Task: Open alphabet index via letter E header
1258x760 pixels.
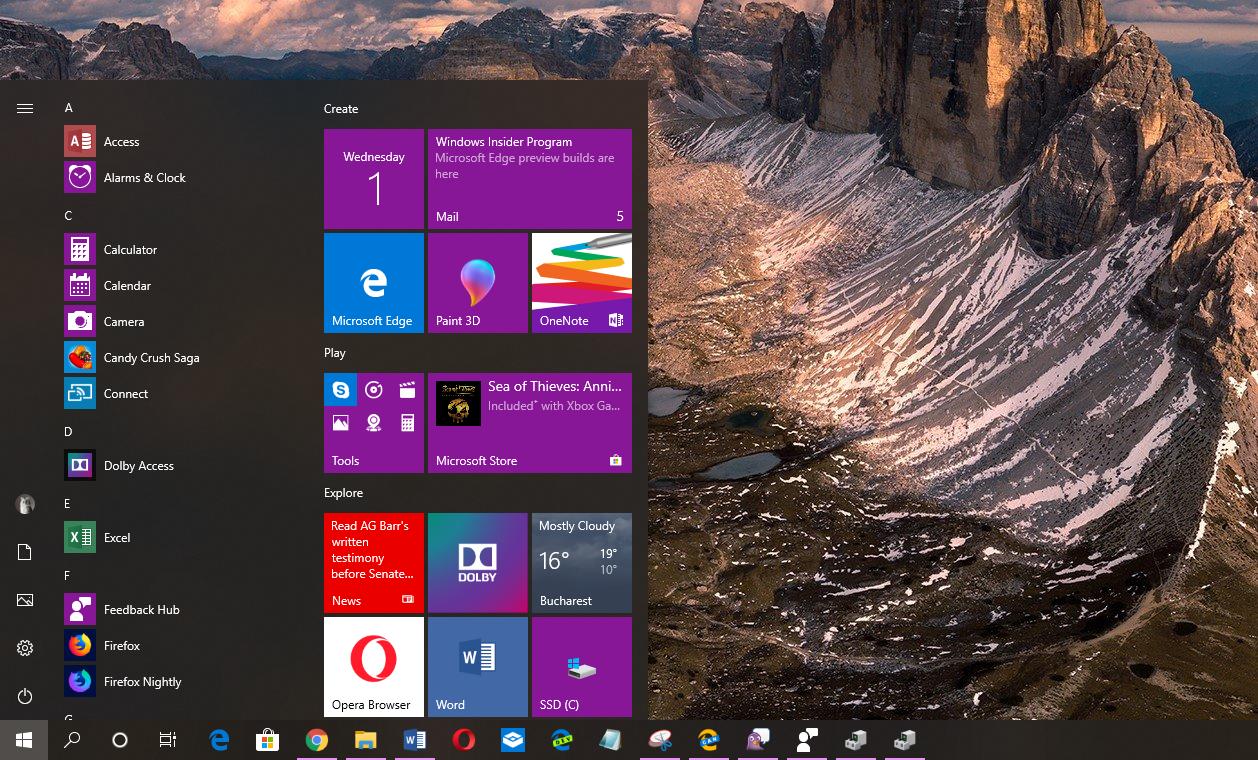Action: click(x=68, y=504)
